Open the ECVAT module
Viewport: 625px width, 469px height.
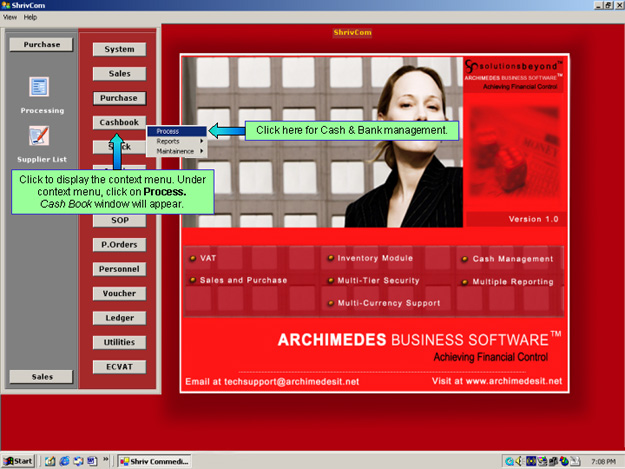(x=119, y=367)
